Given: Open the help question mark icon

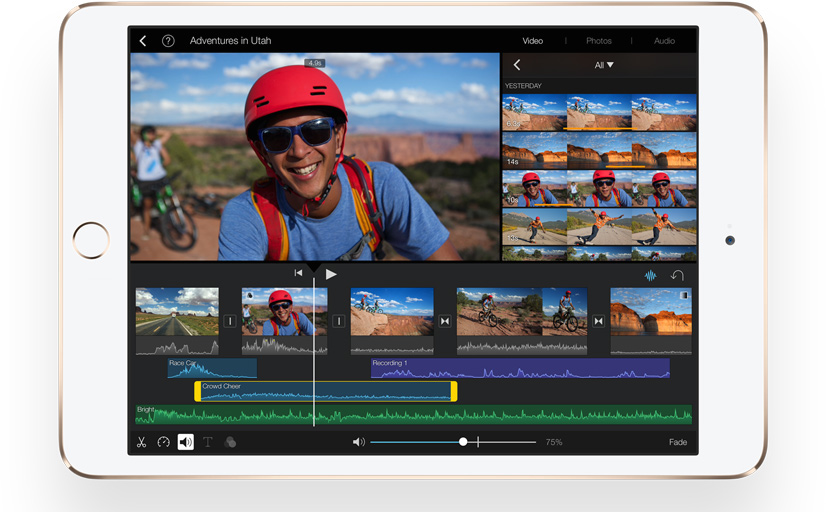Looking at the screenshot, I should 168,41.
